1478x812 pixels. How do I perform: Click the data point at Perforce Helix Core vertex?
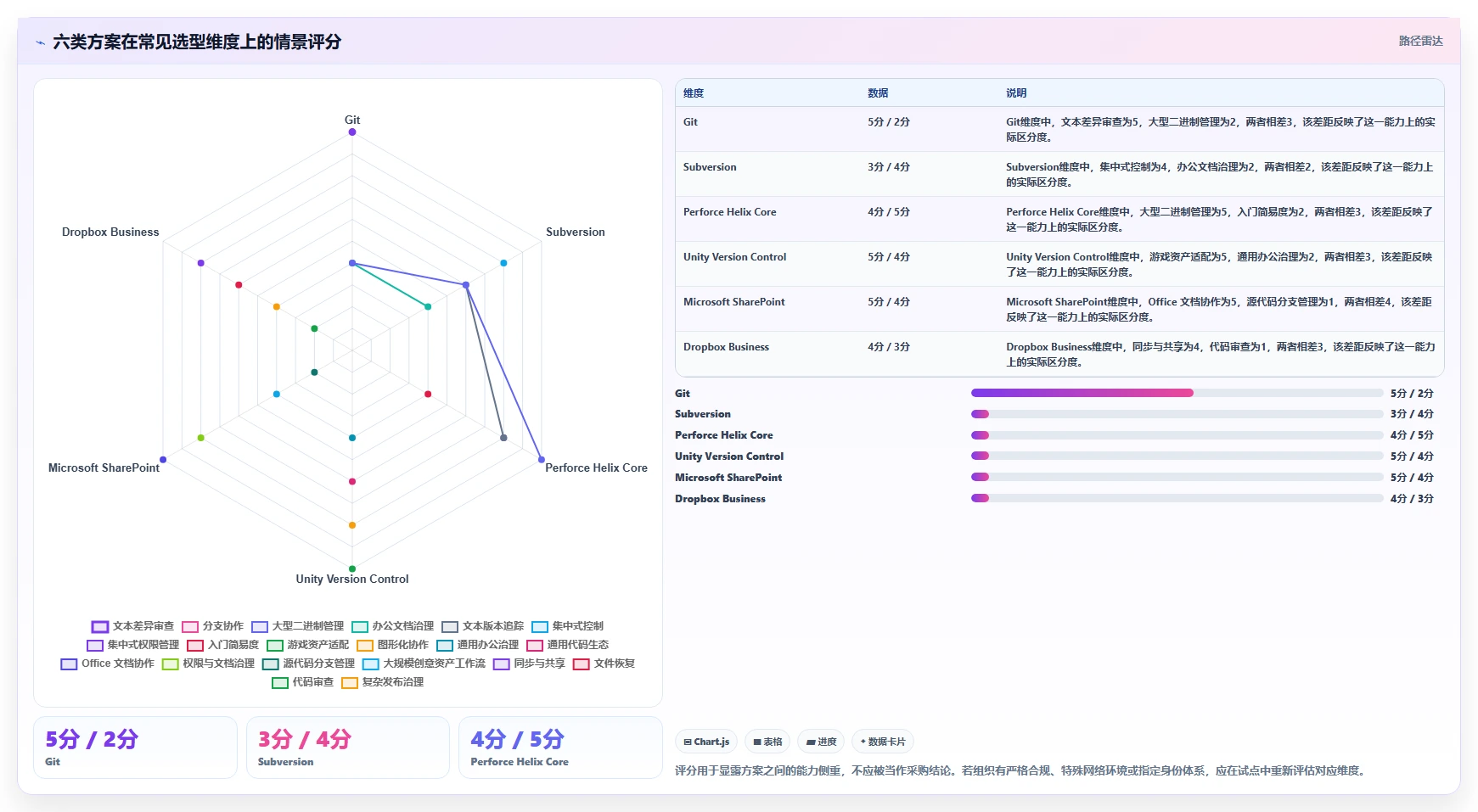(x=542, y=460)
